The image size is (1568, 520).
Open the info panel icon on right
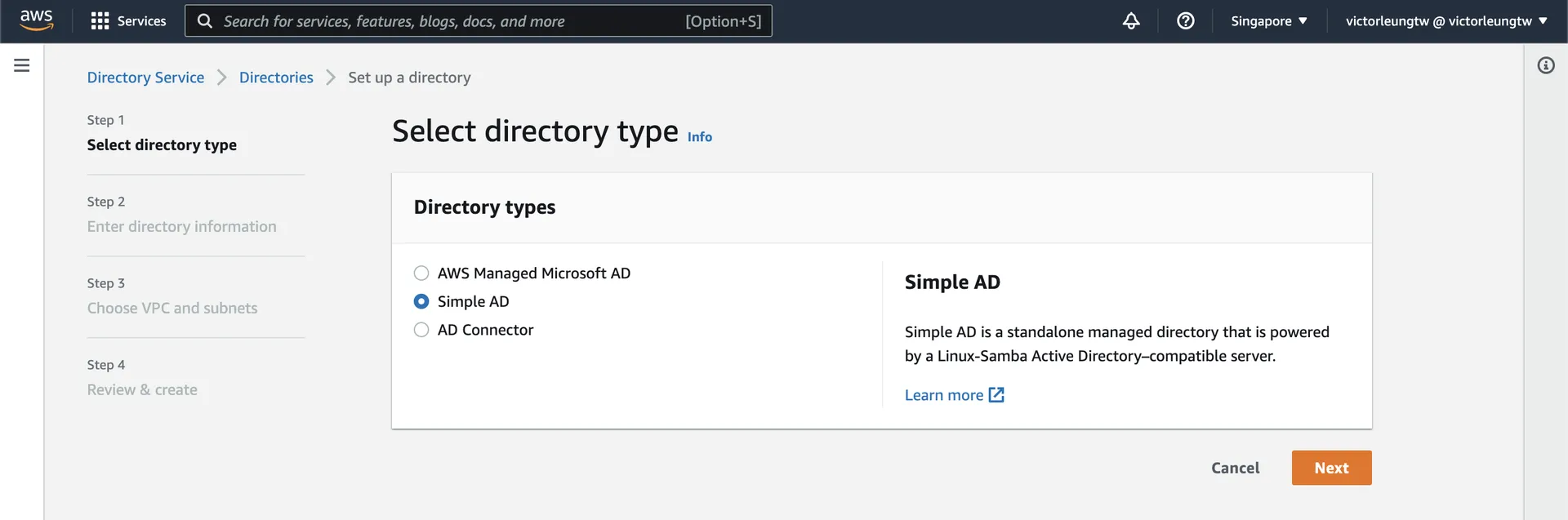[x=1546, y=65]
